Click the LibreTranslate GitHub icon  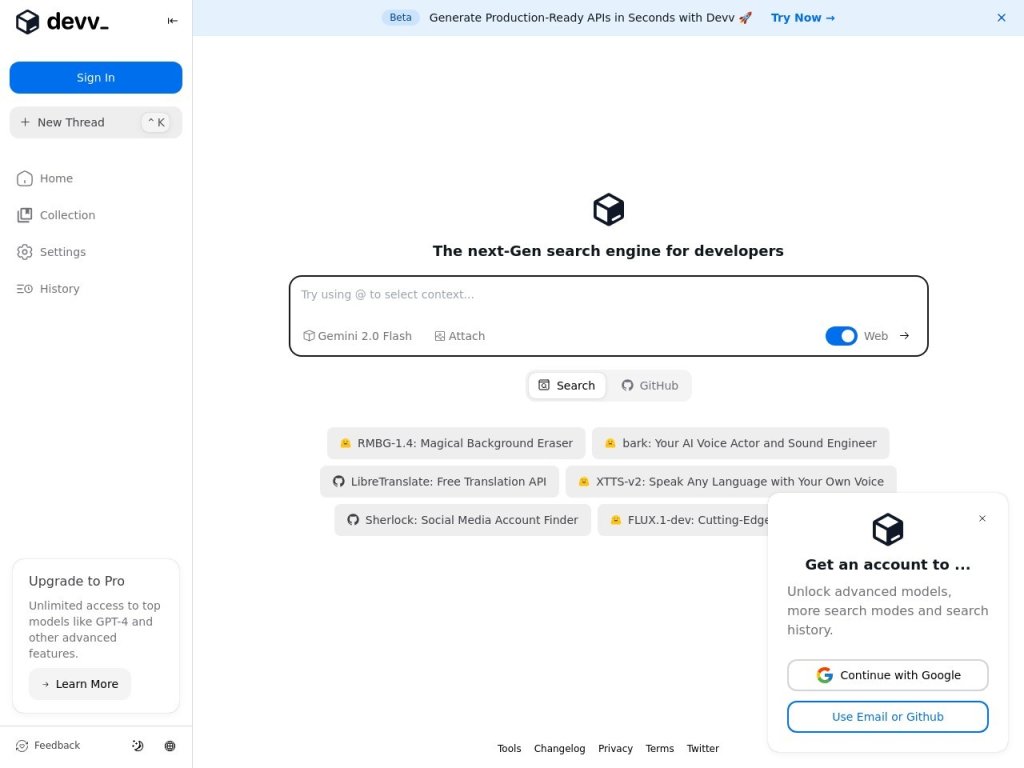[338, 481]
